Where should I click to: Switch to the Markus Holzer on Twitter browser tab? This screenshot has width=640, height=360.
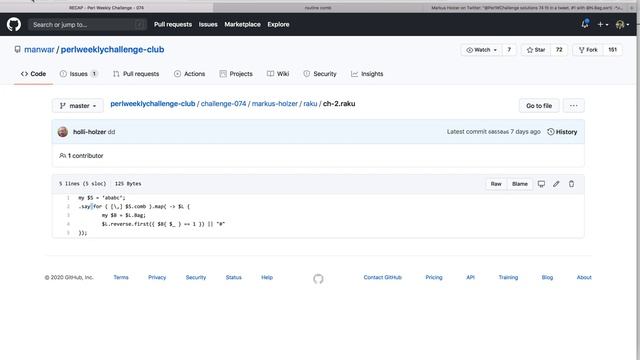tap(527, 8)
